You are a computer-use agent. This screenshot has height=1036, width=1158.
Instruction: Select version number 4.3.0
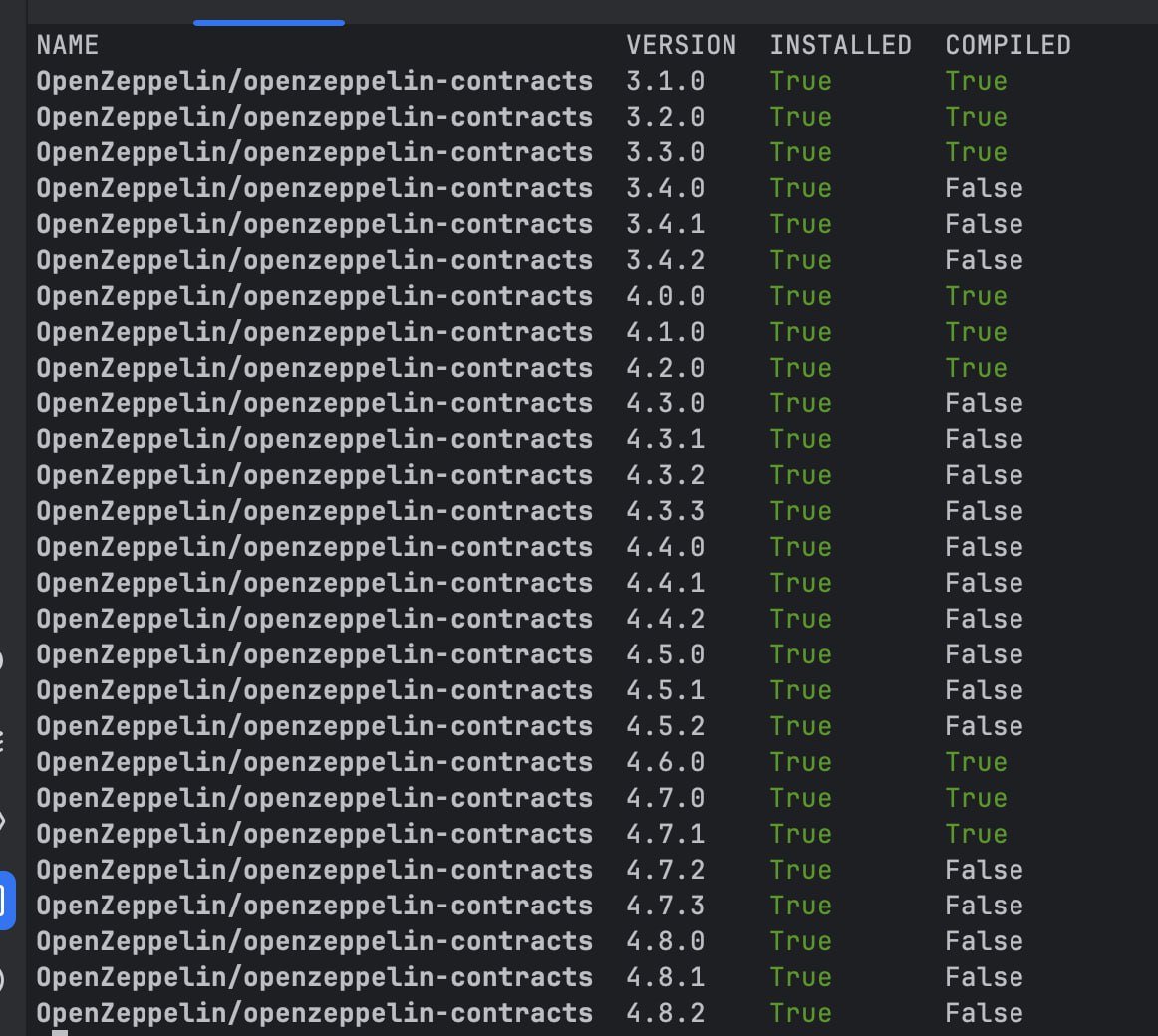665,403
